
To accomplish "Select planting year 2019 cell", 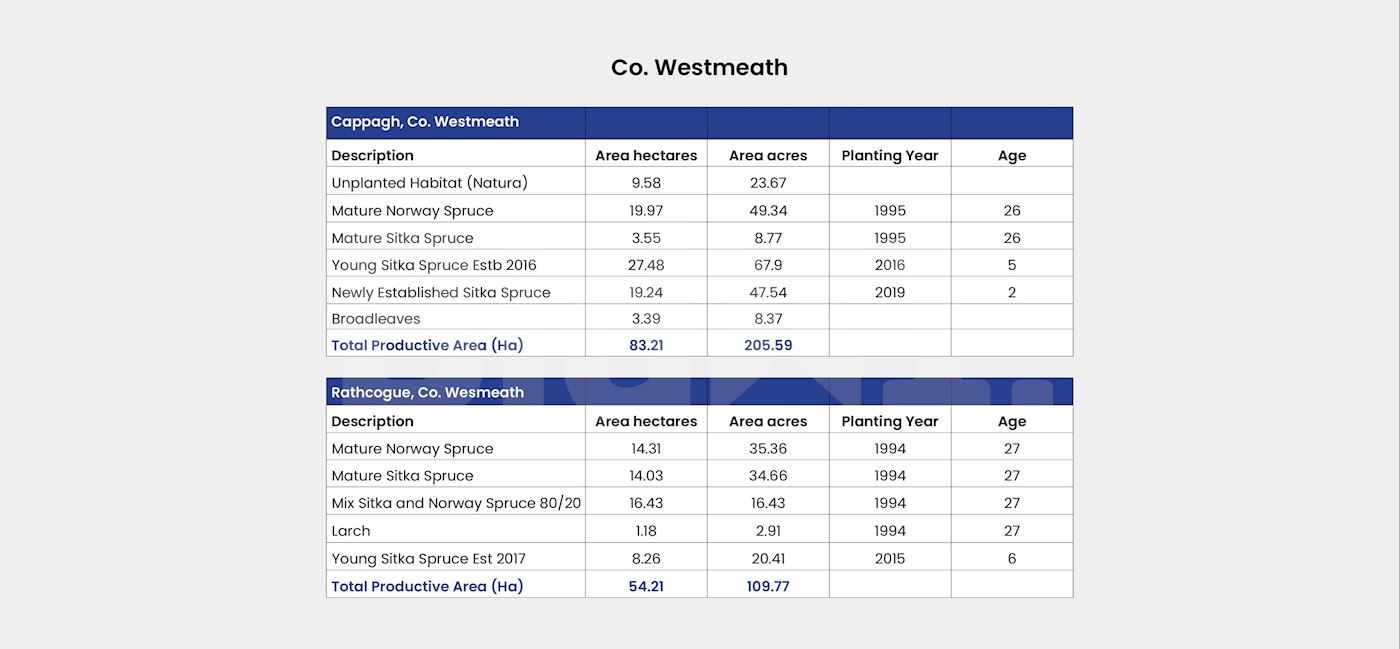I will (x=889, y=293).
